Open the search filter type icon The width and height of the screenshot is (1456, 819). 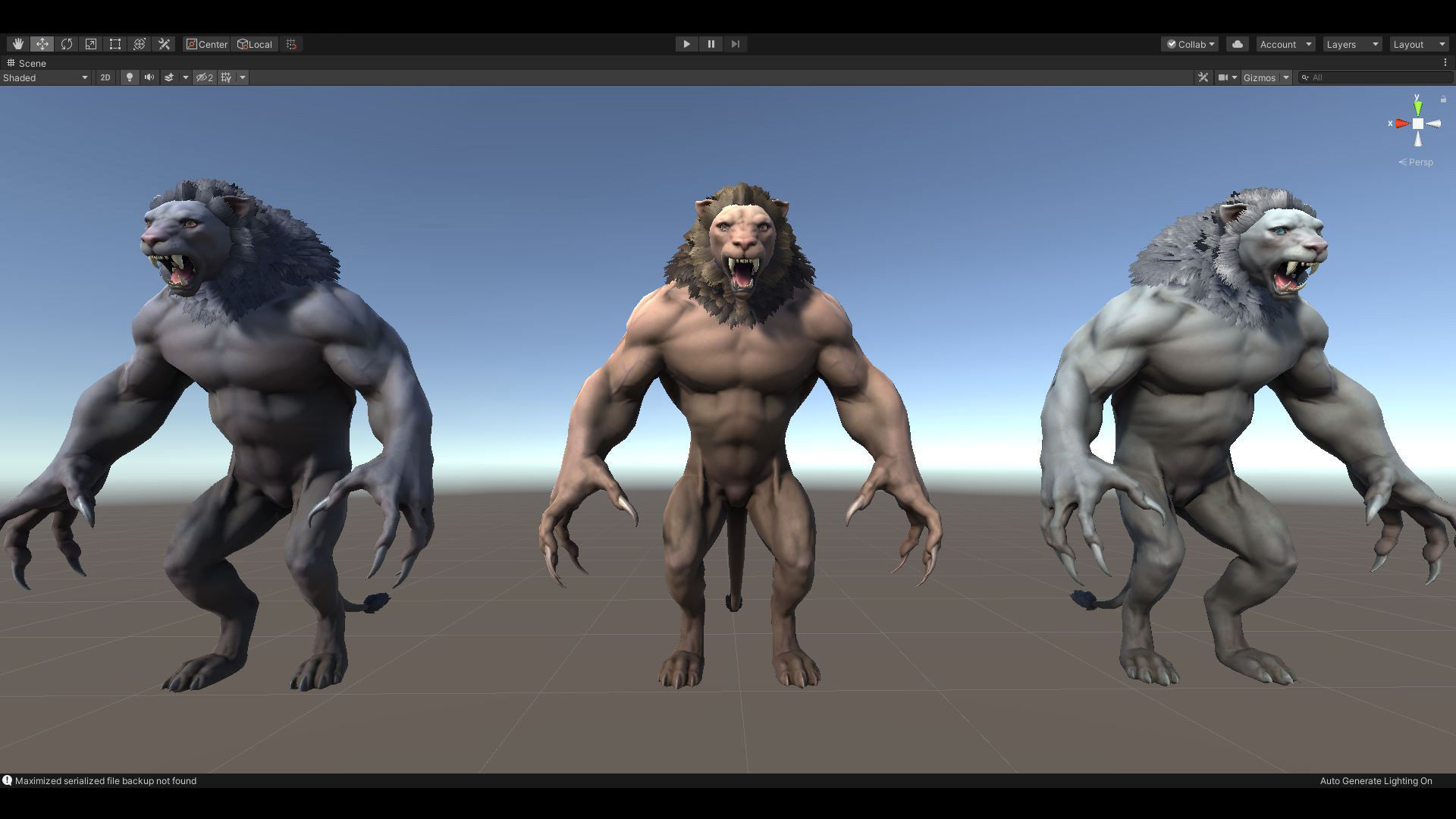coord(1305,77)
